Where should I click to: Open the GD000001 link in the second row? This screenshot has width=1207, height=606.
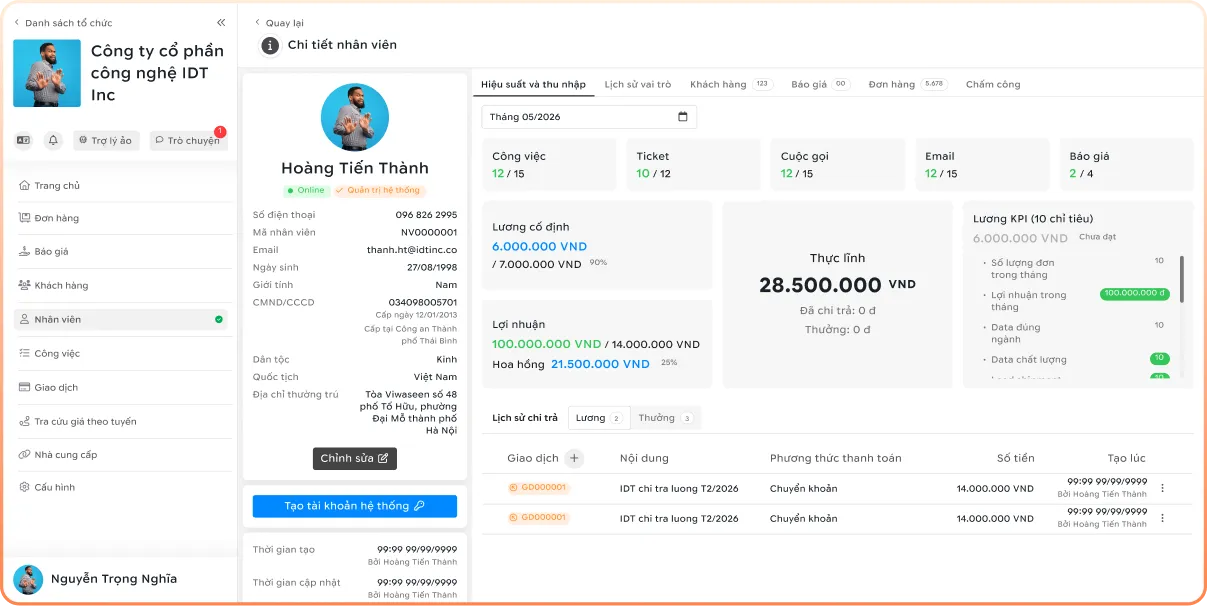tap(538, 518)
